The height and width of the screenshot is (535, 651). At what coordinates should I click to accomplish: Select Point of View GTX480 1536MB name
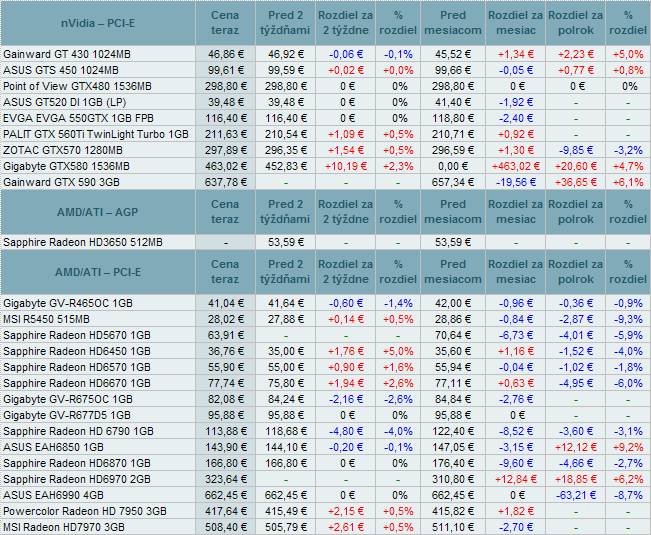(77, 86)
